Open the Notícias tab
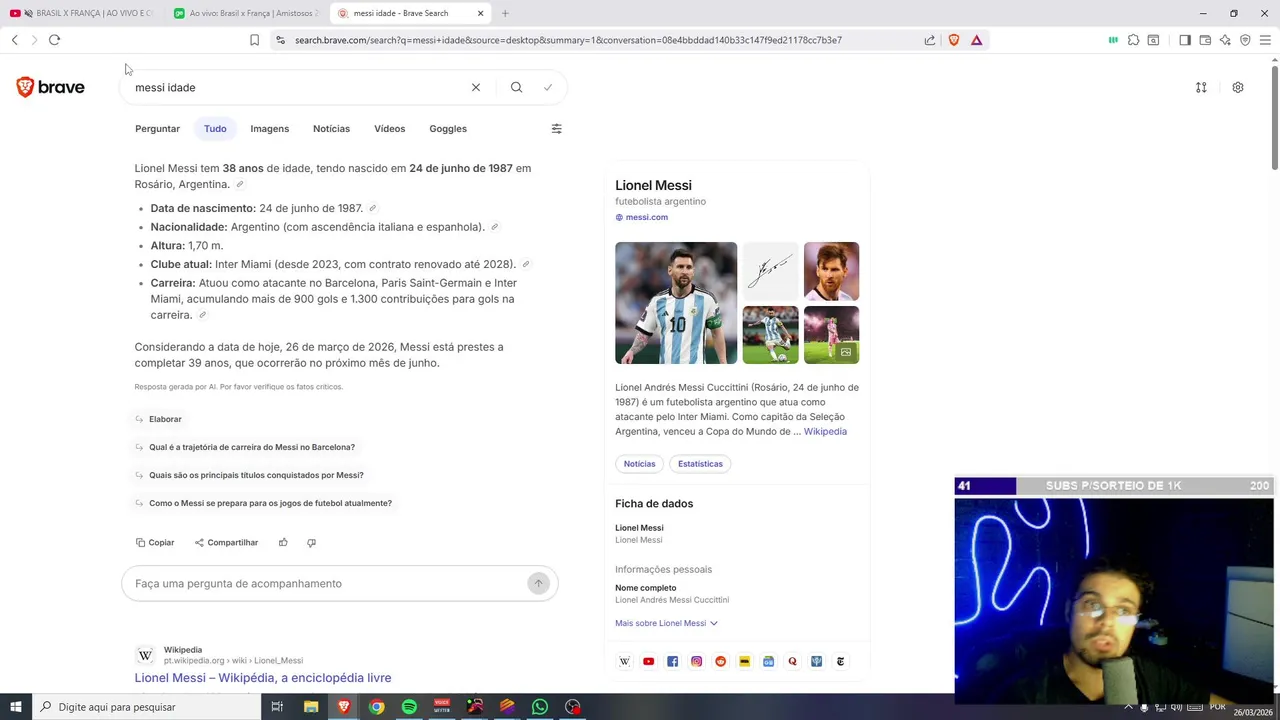This screenshot has height=720, width=1280. 331,128
